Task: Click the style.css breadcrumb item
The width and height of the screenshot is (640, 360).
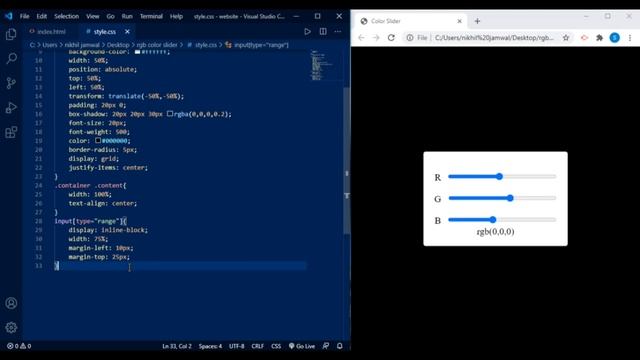Action: point(202,45)
